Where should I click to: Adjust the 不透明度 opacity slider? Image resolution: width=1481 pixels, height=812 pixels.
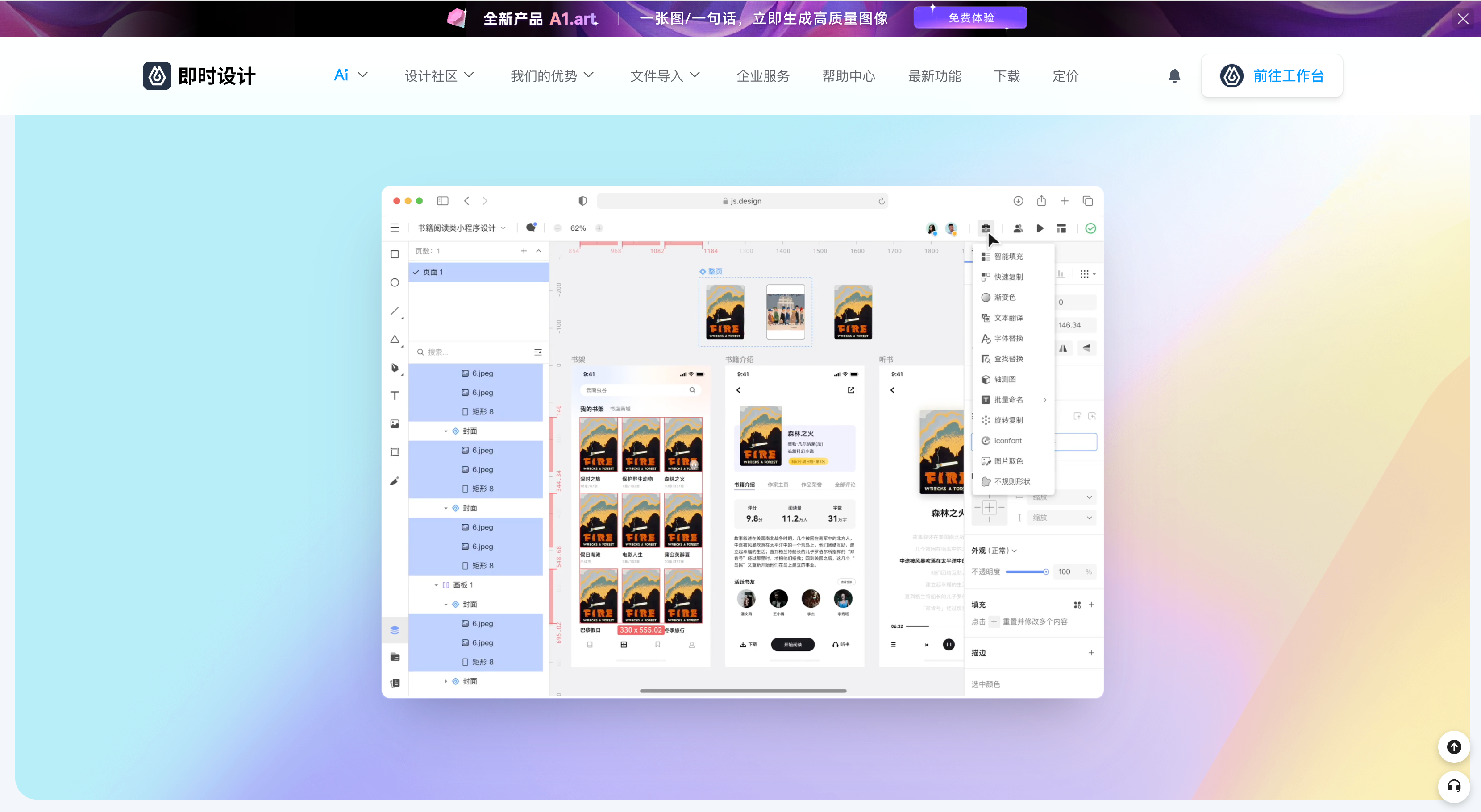(1027, 572)
